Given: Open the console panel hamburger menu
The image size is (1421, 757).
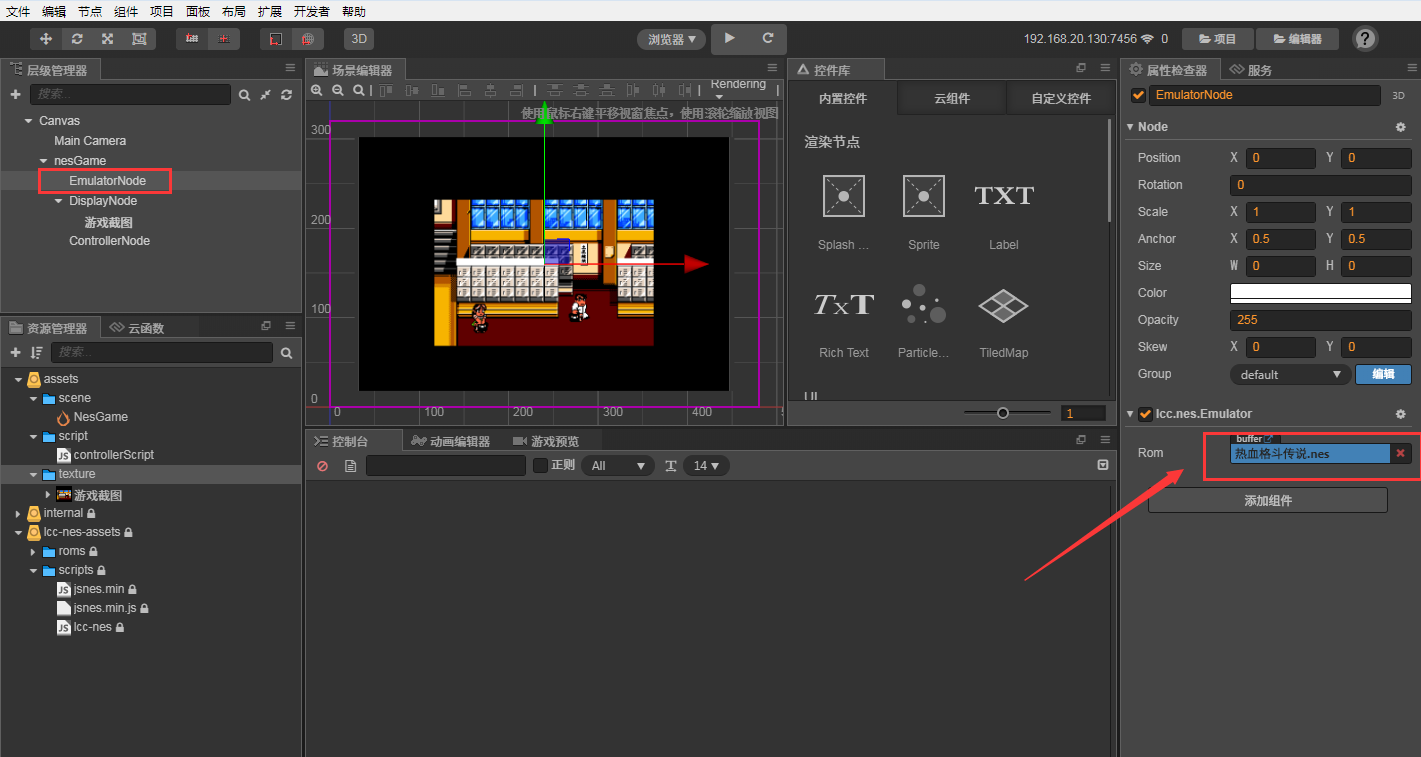Looking at the screenshot, I should [1105, 440].
